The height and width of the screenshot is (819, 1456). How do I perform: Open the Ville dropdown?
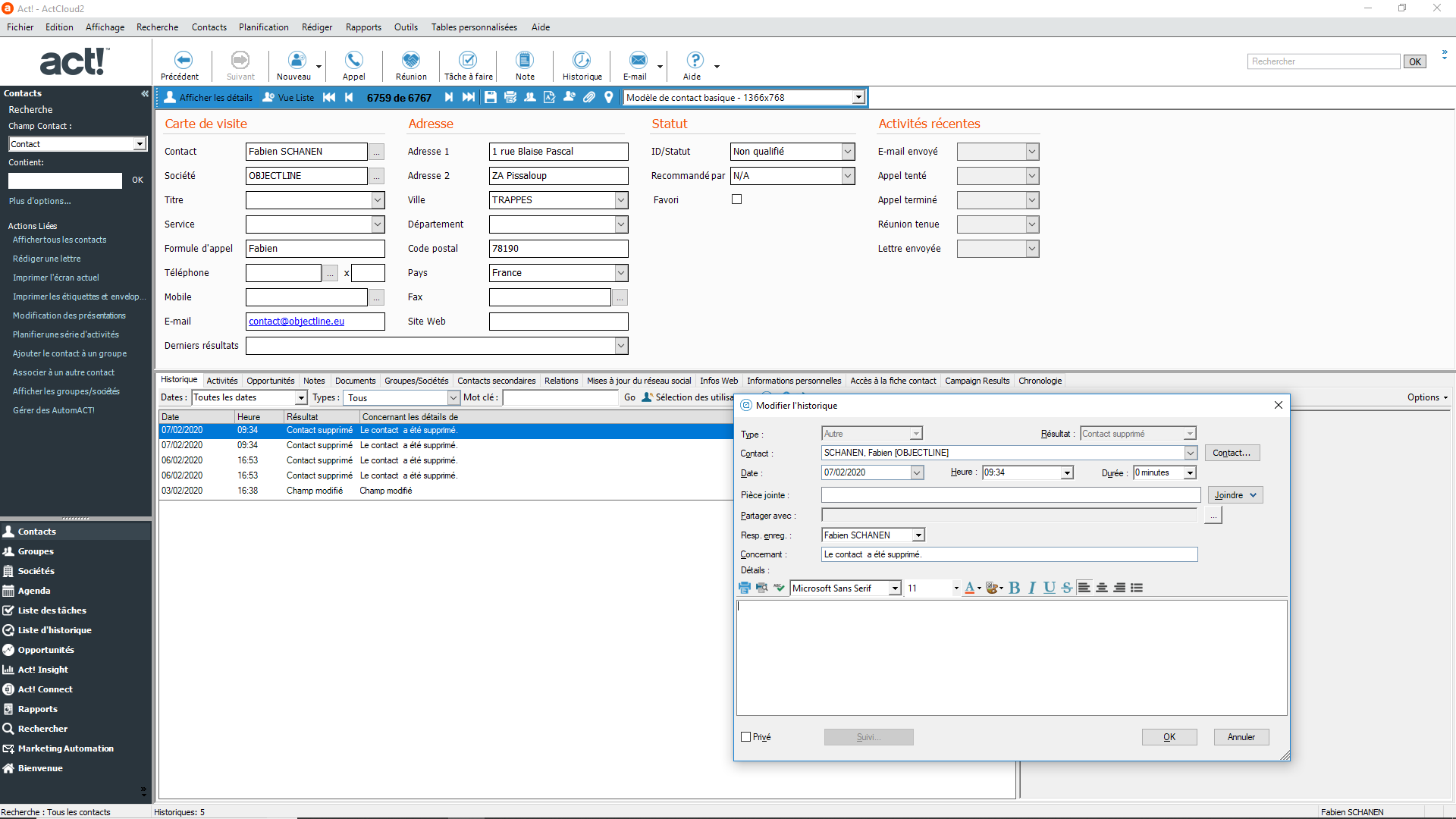point(621,200)
